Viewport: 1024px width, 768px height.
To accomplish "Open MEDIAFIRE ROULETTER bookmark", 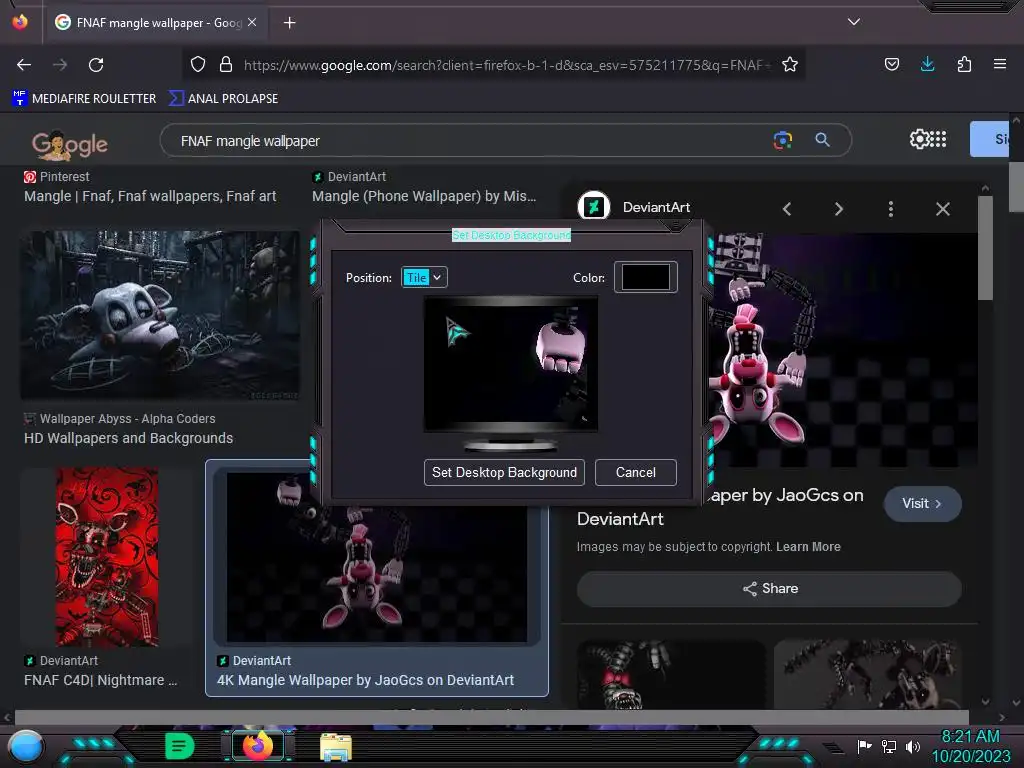I will pos(84,99).
